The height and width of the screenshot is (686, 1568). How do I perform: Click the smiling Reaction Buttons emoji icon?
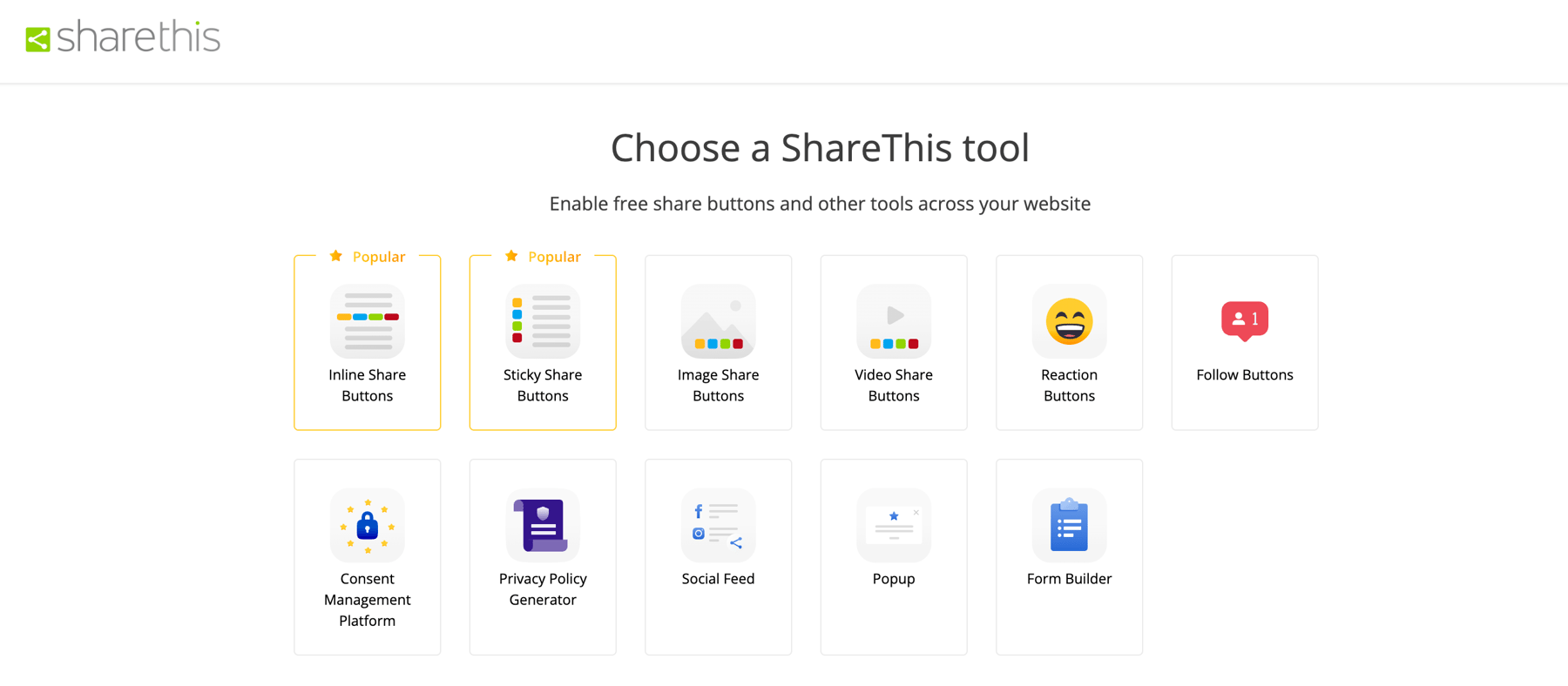tap(1069, 321)
